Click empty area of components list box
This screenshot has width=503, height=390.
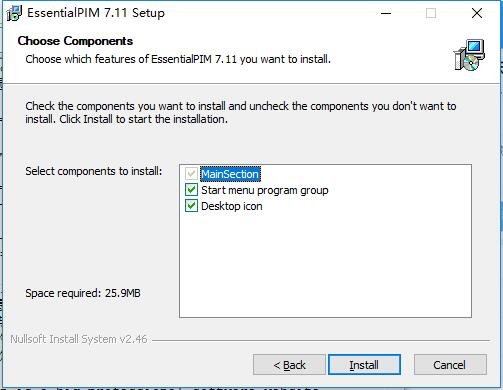click(x=325, y=267)
